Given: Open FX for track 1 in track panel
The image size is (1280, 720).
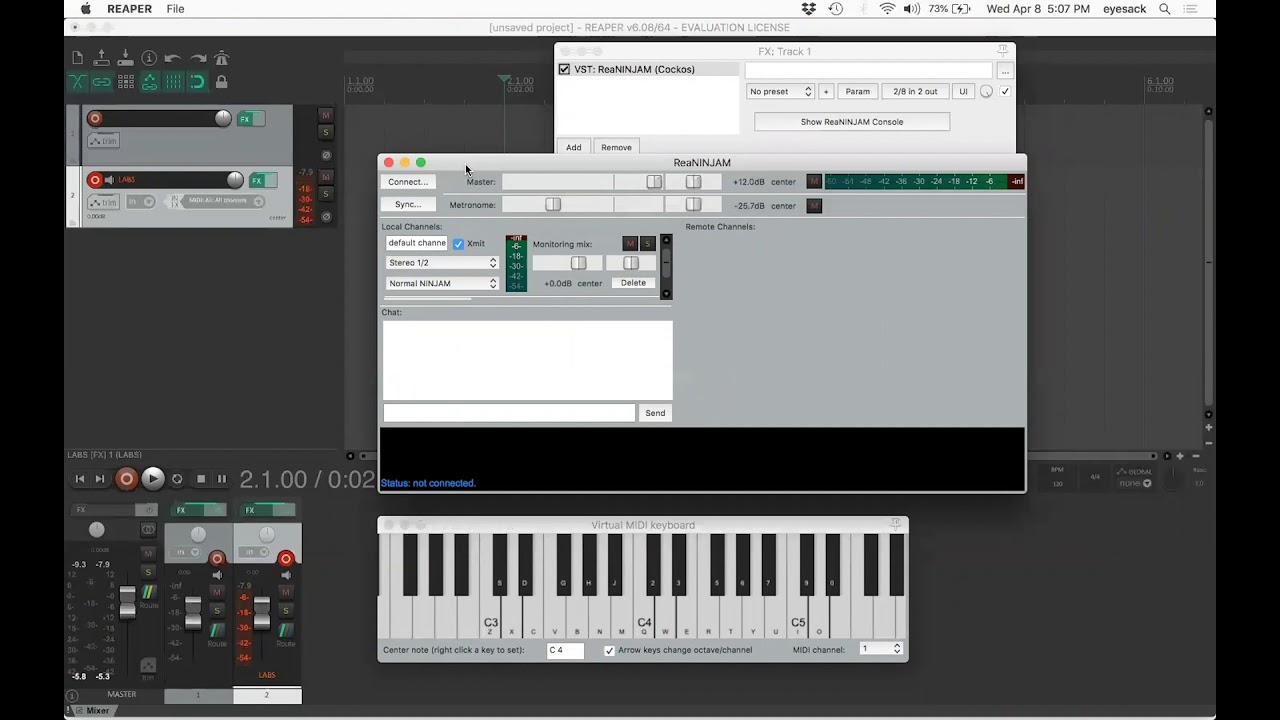Looking at the screenshot, I should tap(245, 119).
